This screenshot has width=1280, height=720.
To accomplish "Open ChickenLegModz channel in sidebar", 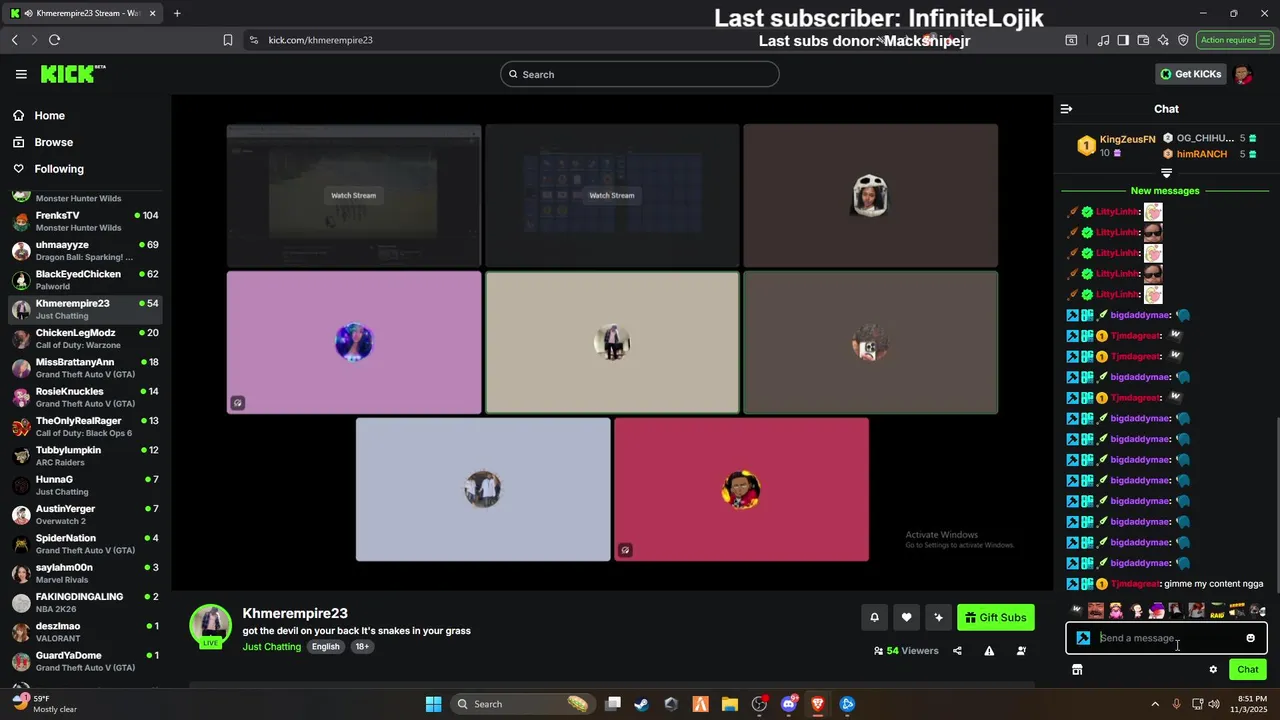I will pyautogui.click(x=85, y=338).
